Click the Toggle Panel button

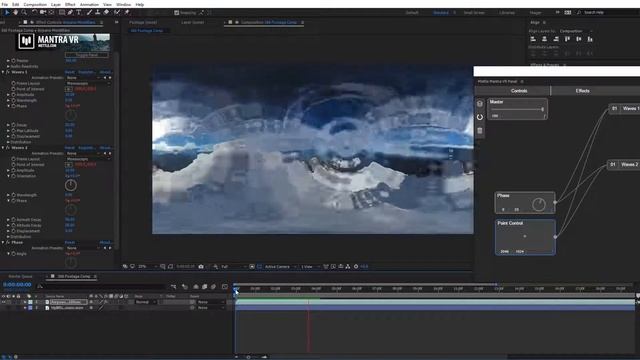87,55
